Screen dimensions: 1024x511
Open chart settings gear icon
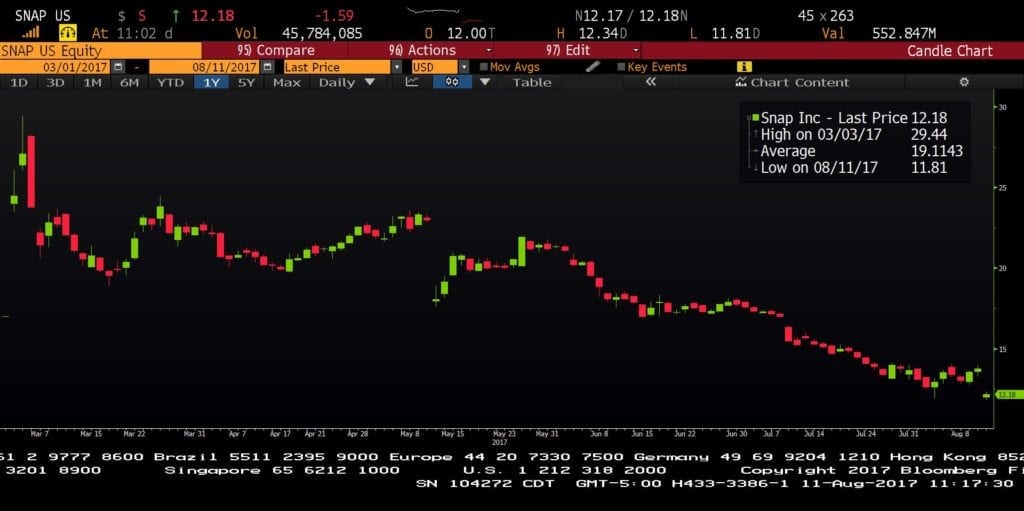[x=964, y=82]
